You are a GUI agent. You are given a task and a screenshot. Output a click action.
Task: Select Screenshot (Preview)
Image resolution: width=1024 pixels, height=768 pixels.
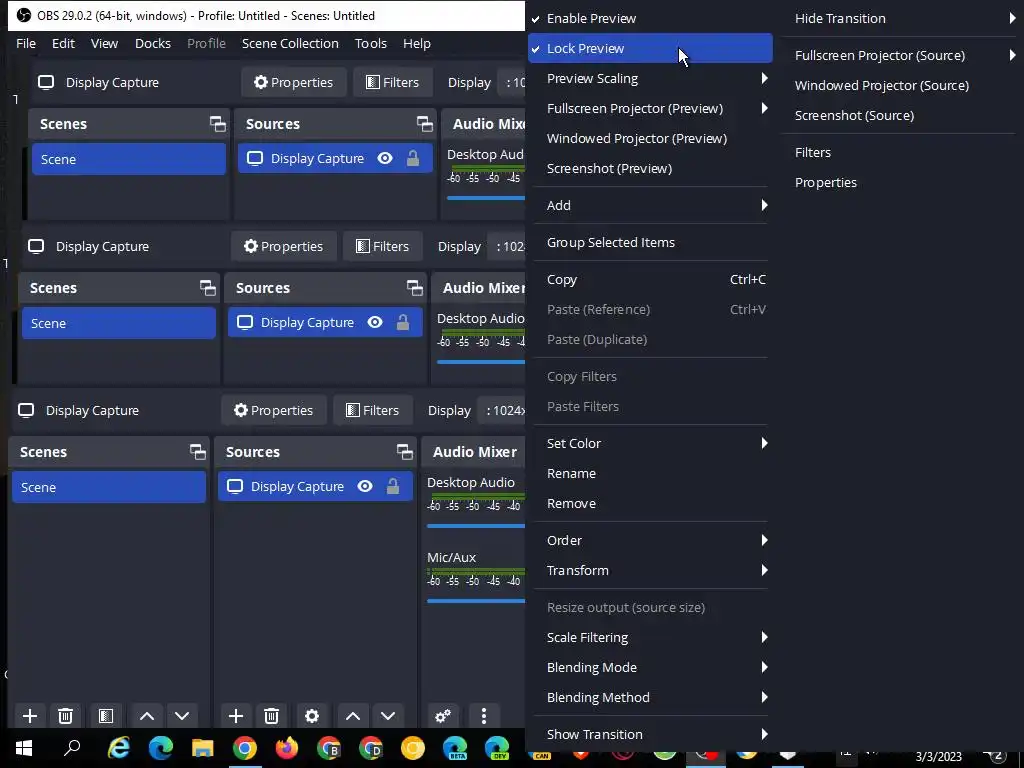click(650, 168)
